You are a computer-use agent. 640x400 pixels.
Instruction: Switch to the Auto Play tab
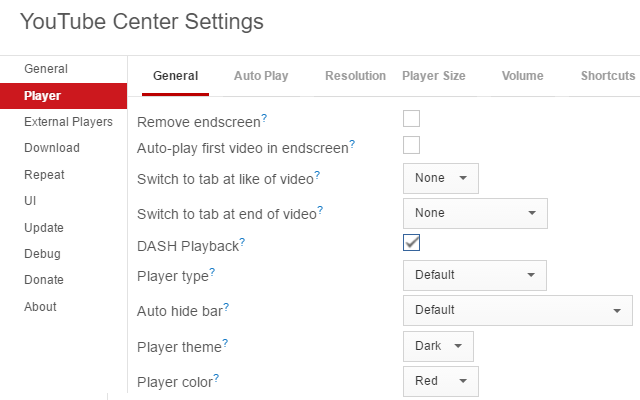(261, 76)
